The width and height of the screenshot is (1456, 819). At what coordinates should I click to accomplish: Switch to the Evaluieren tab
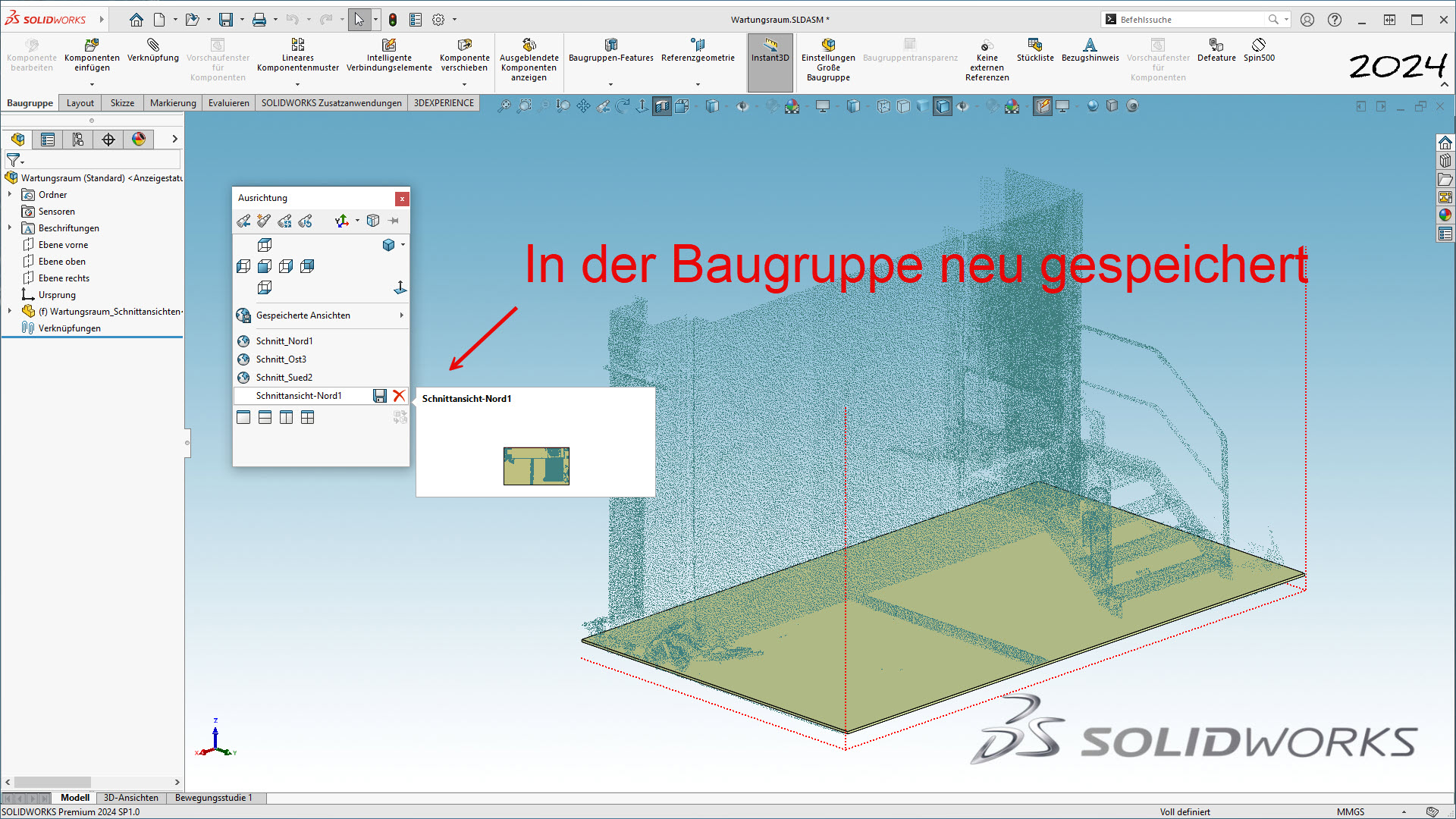pos(228,103)
